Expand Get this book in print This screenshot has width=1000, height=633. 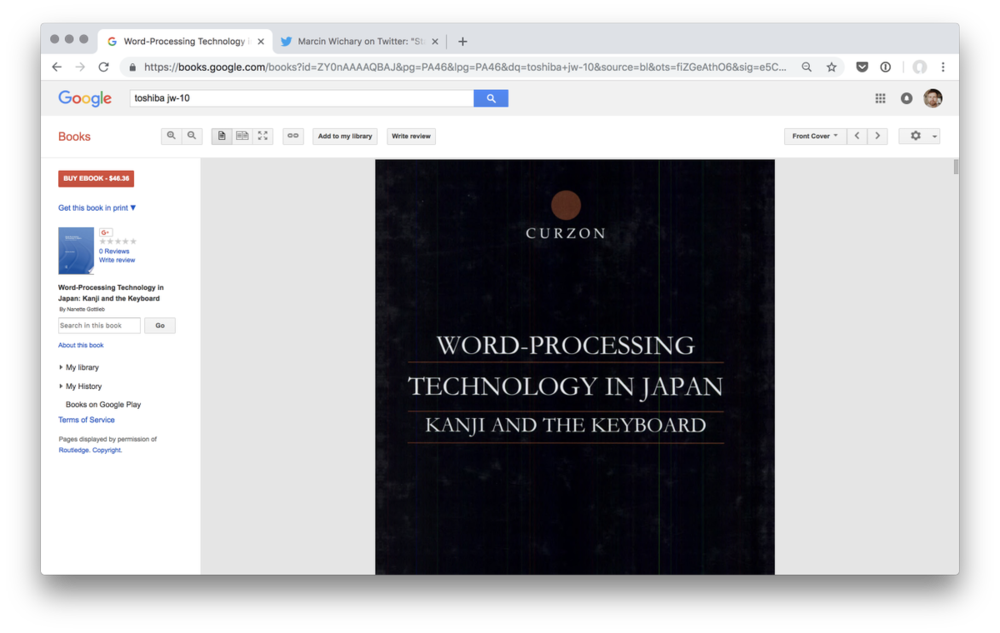(x=97, y=208)
